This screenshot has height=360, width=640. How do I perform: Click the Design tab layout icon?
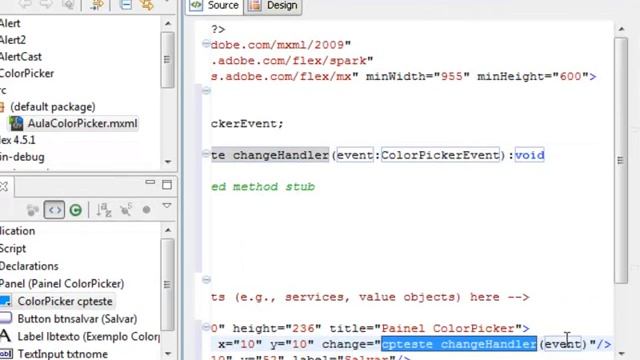point(255,5)
